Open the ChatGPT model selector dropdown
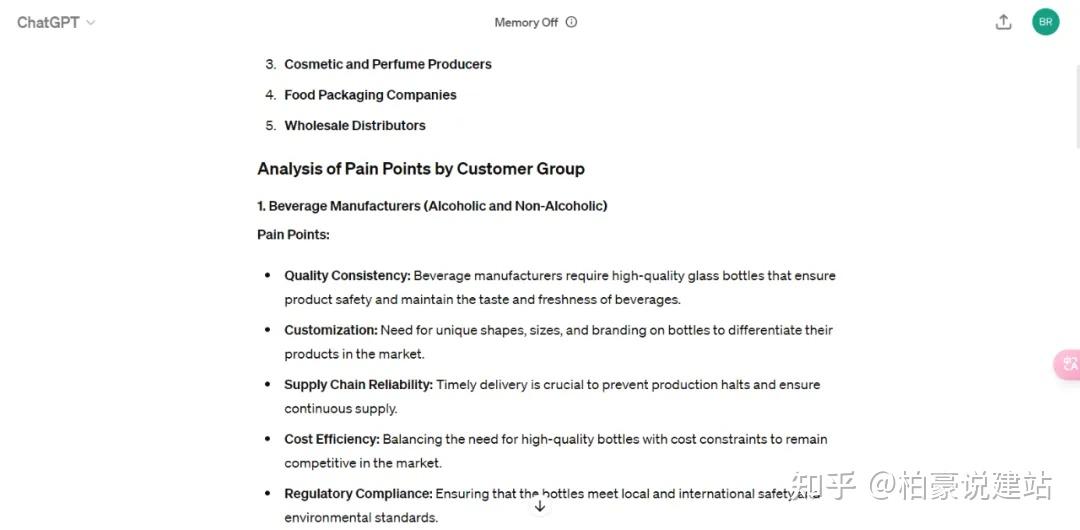 pos(56,22)
